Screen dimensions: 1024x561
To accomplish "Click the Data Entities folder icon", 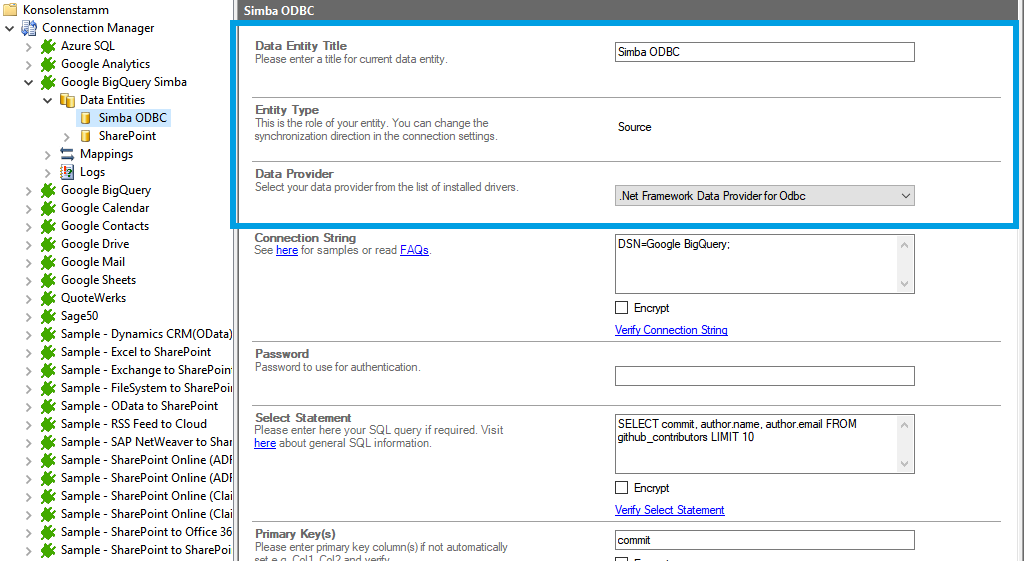I will point(67,100).
